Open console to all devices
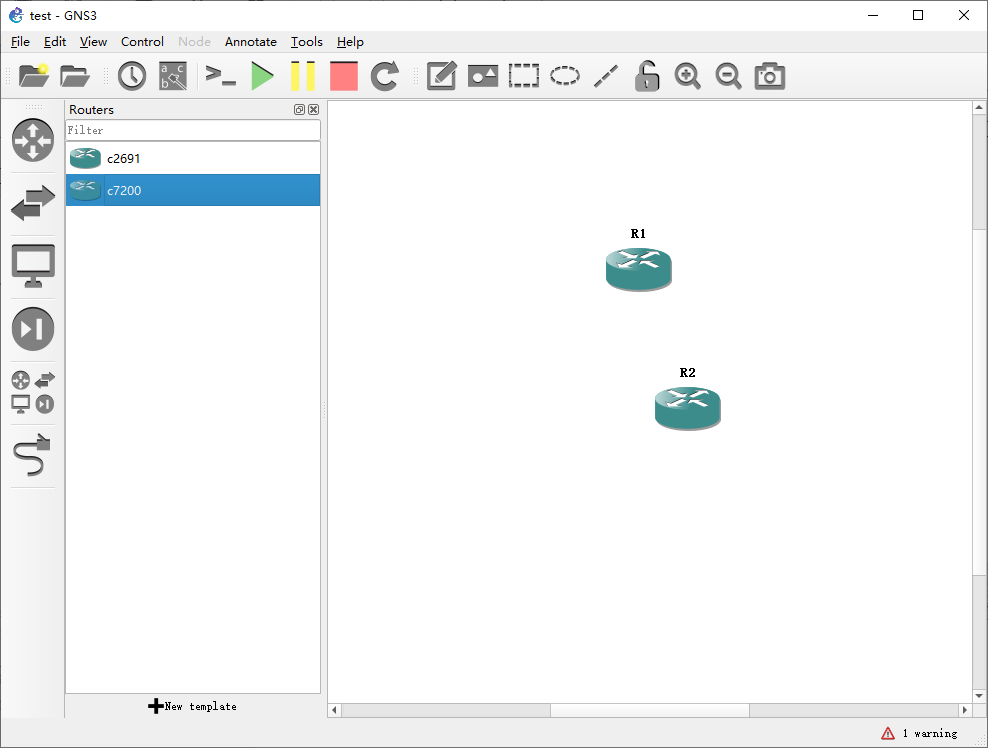988x748 pixels. (x=221, y=76)
